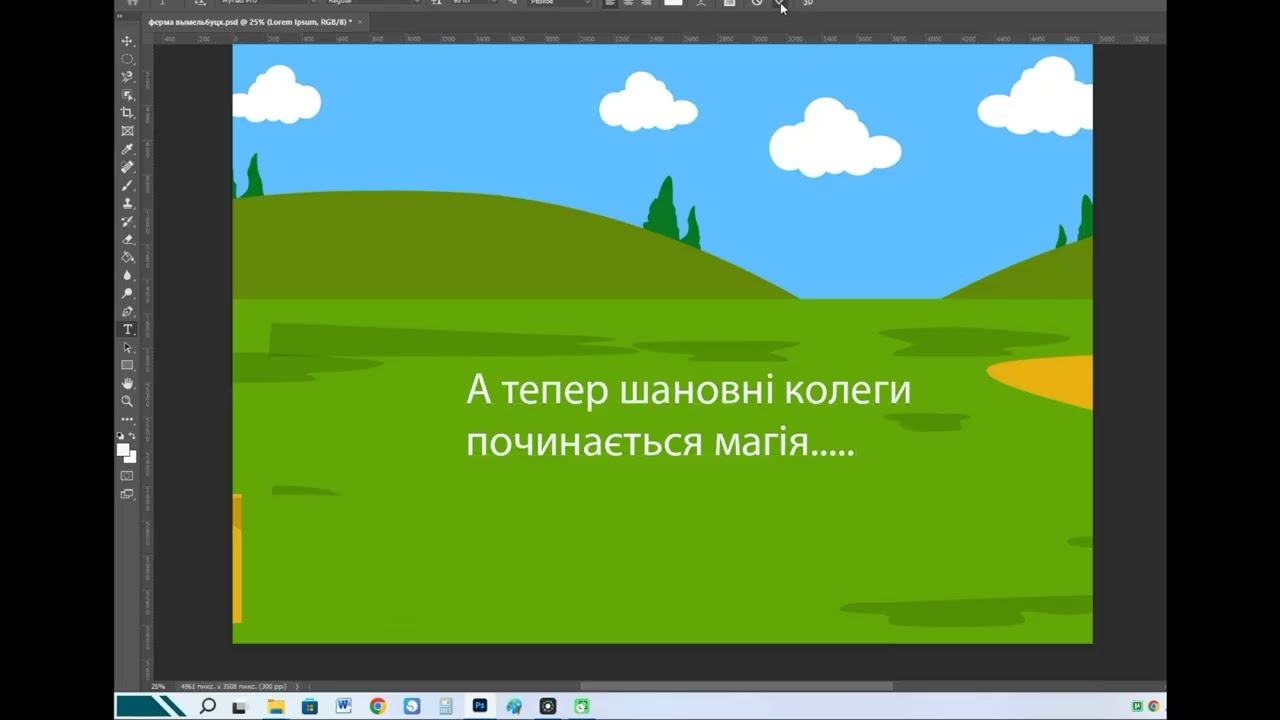Viewport: 1280px width, 720px height.
Task: Select the Dodge tool
Action: coord(127,293)
